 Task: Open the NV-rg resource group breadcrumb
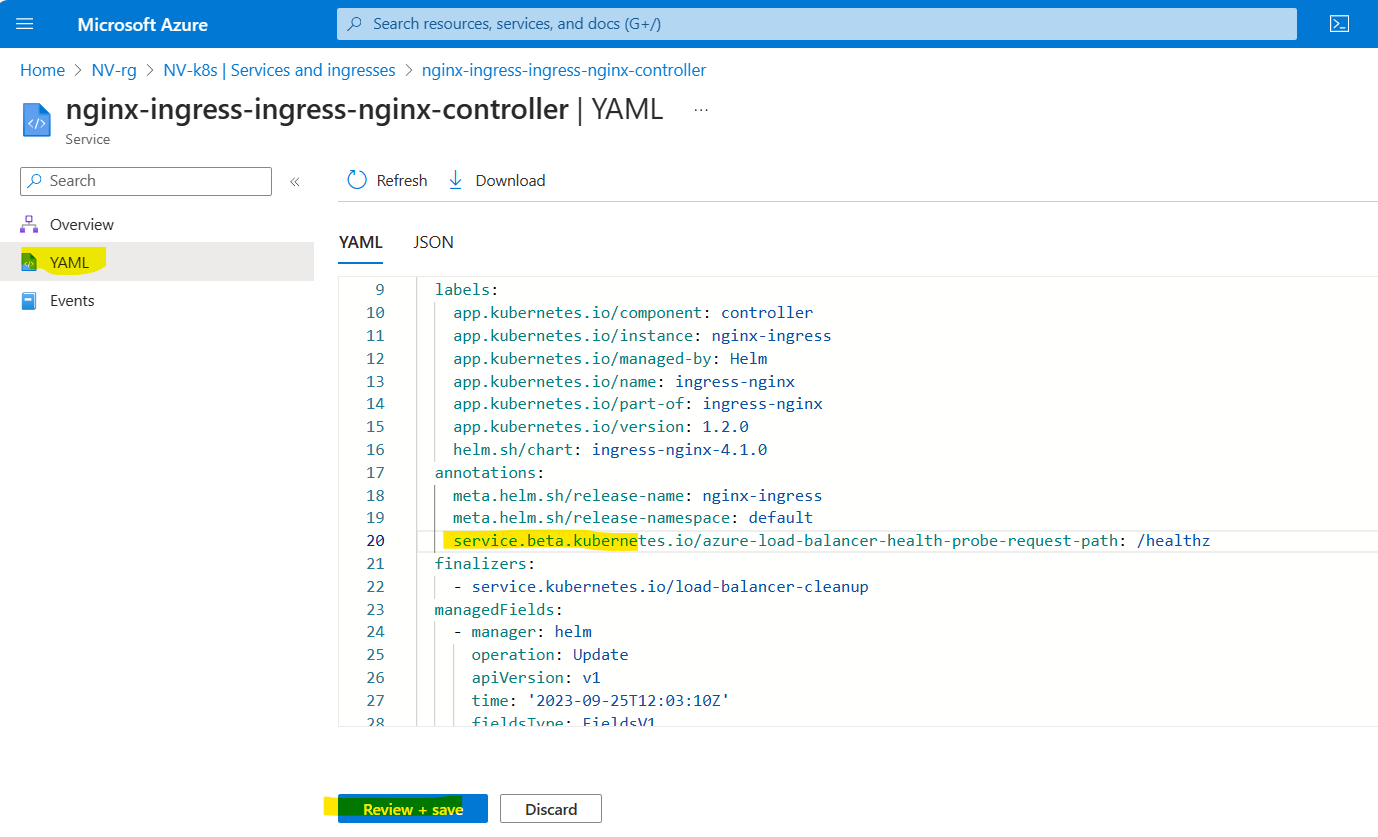click(x=113, y=70)
